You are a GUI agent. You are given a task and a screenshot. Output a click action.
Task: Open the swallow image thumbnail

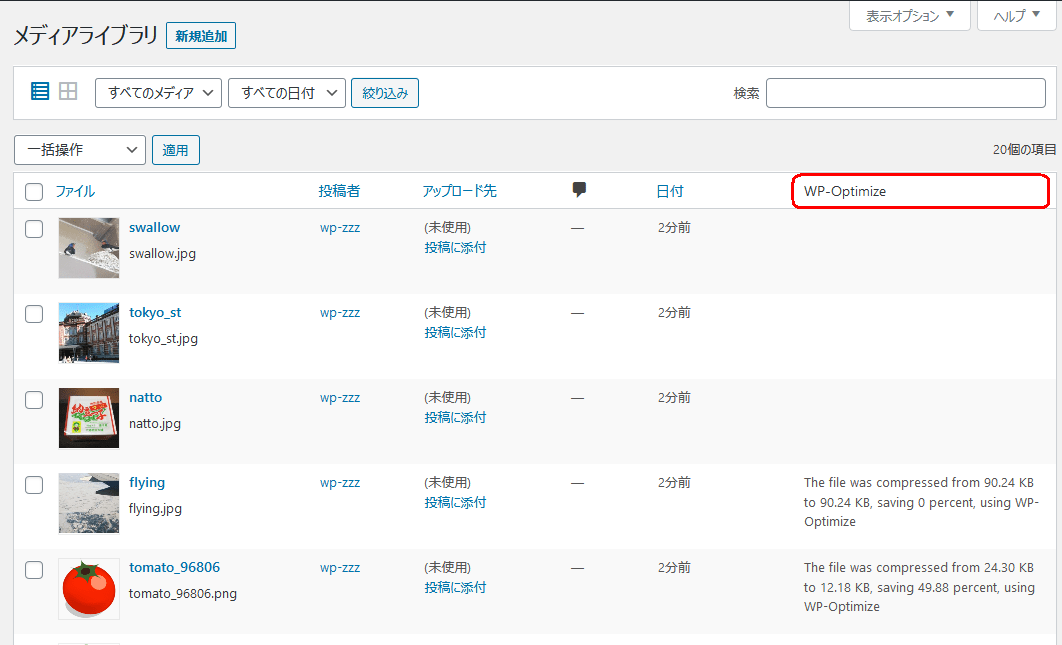(89, 248)
